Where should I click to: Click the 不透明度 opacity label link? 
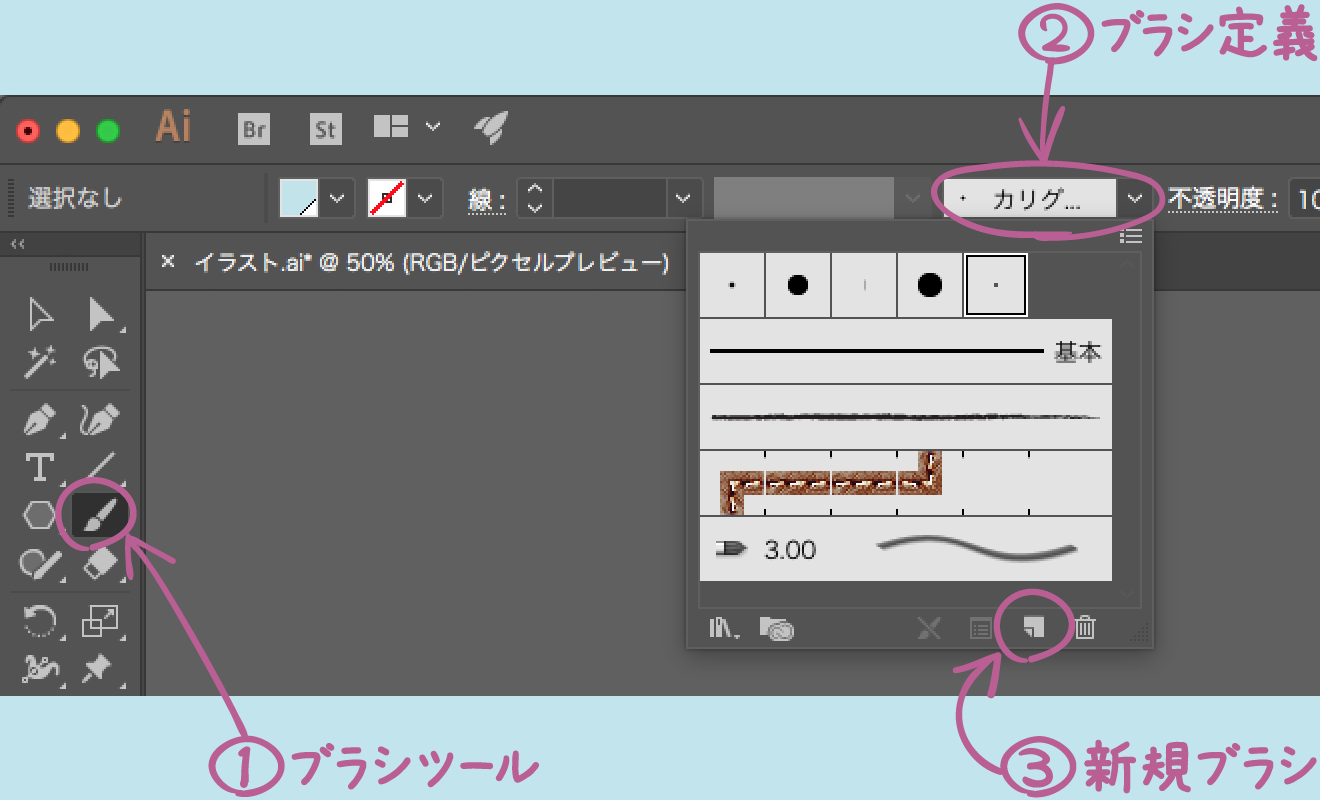[1223, 199]
